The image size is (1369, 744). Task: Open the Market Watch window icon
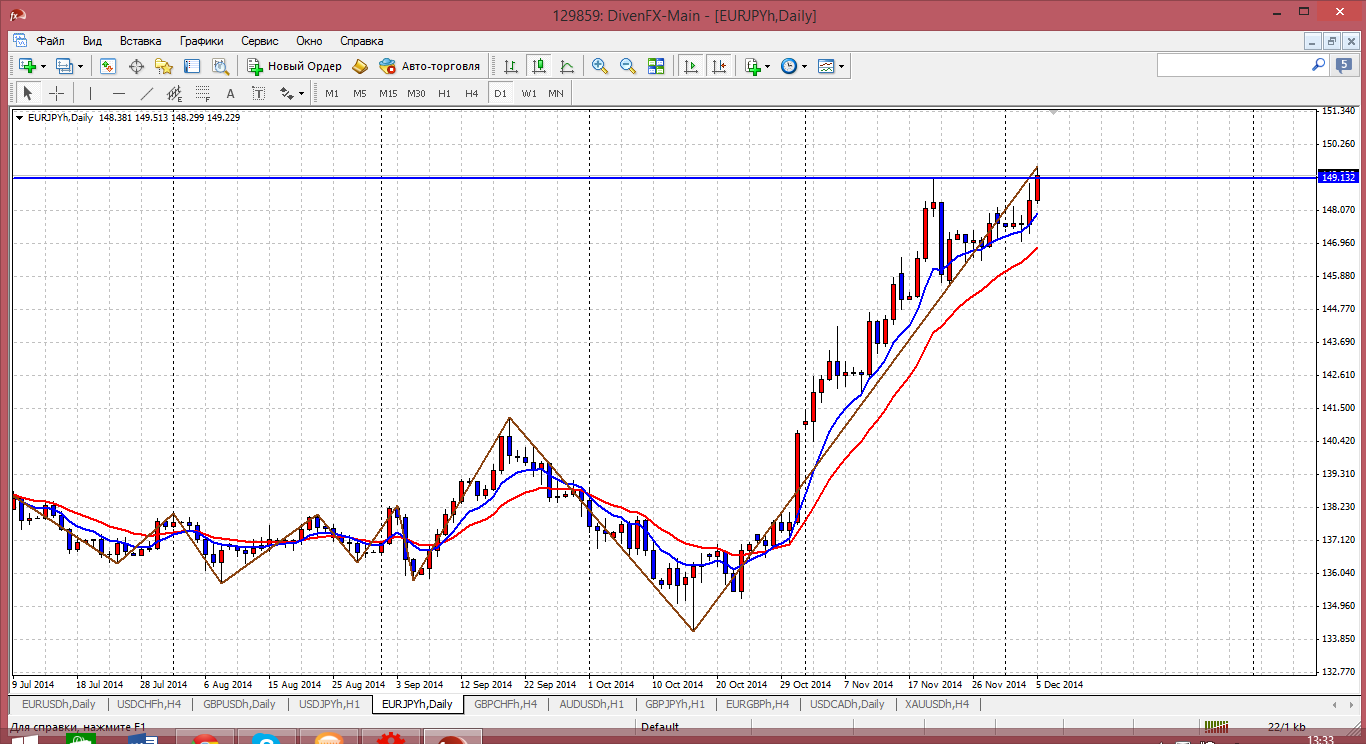108,66
